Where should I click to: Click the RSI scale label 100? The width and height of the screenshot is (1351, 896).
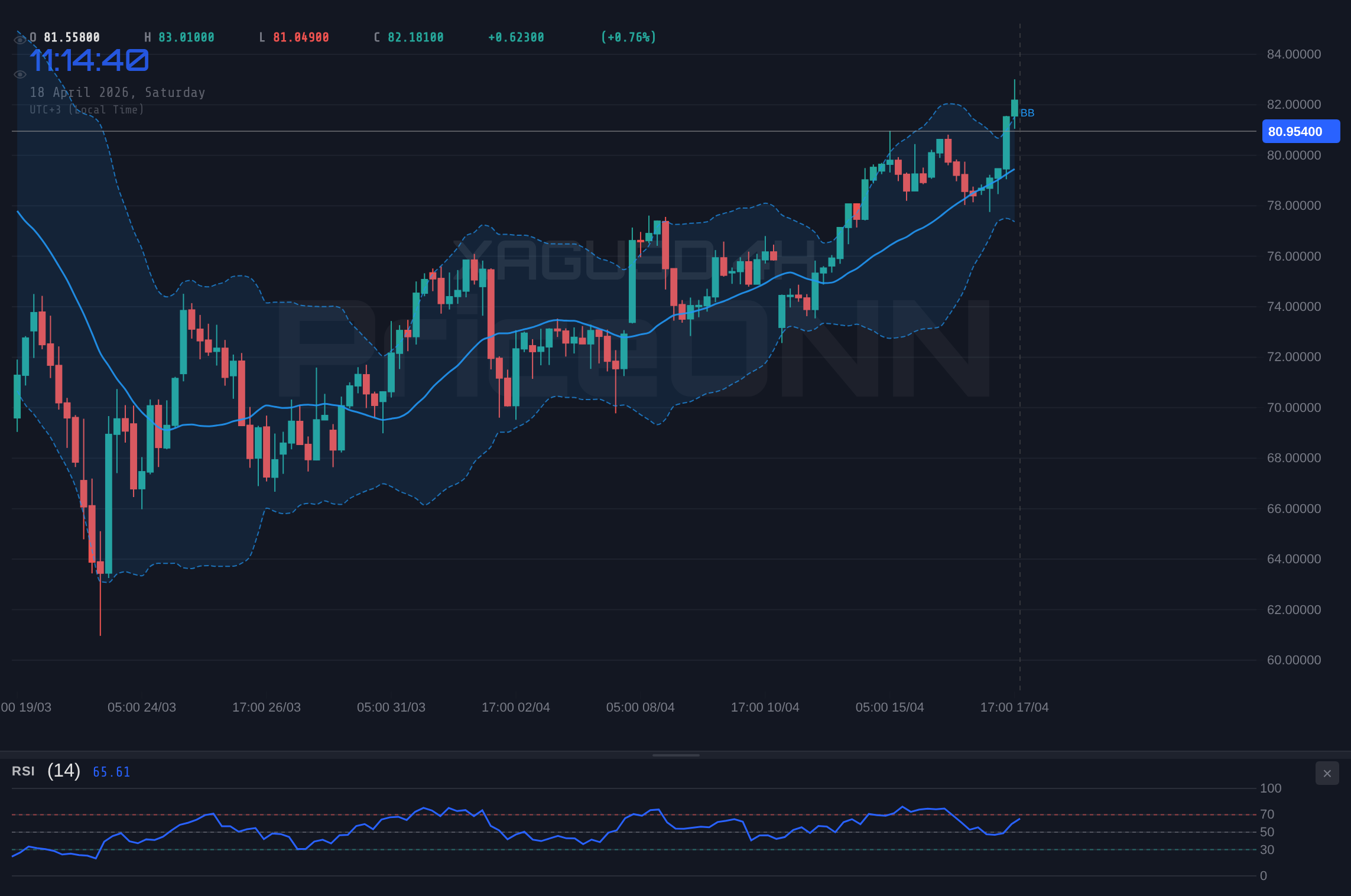[x=1271, y=788]
